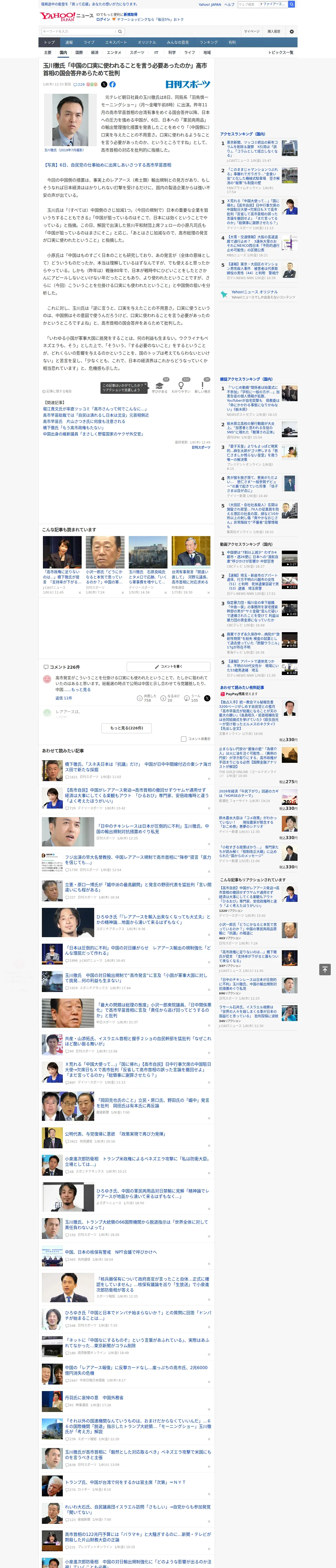Expand the top comment via もっと見る
Screen dimensions: 336x1568
(x=81, y=689)
